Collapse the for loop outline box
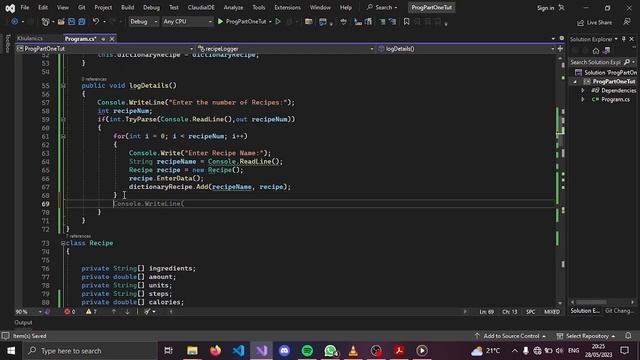 click(x=63, y=136)
